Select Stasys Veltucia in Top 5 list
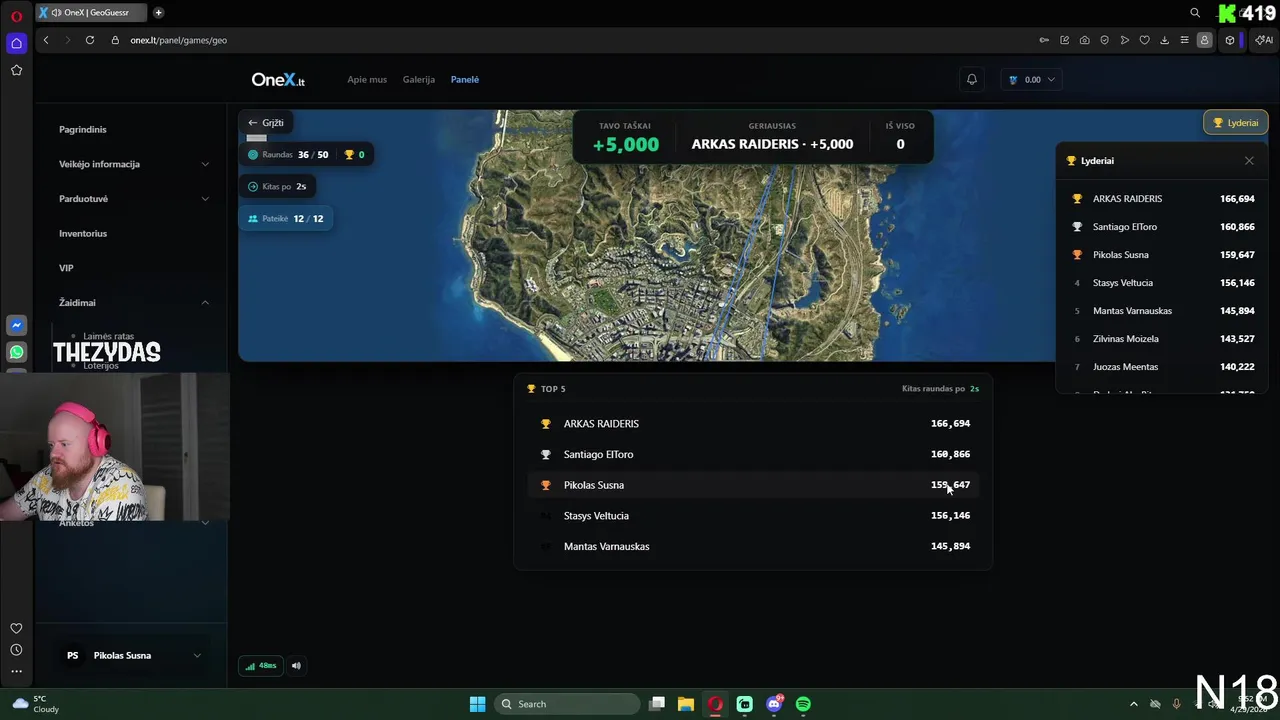 [x=753, y=515]
